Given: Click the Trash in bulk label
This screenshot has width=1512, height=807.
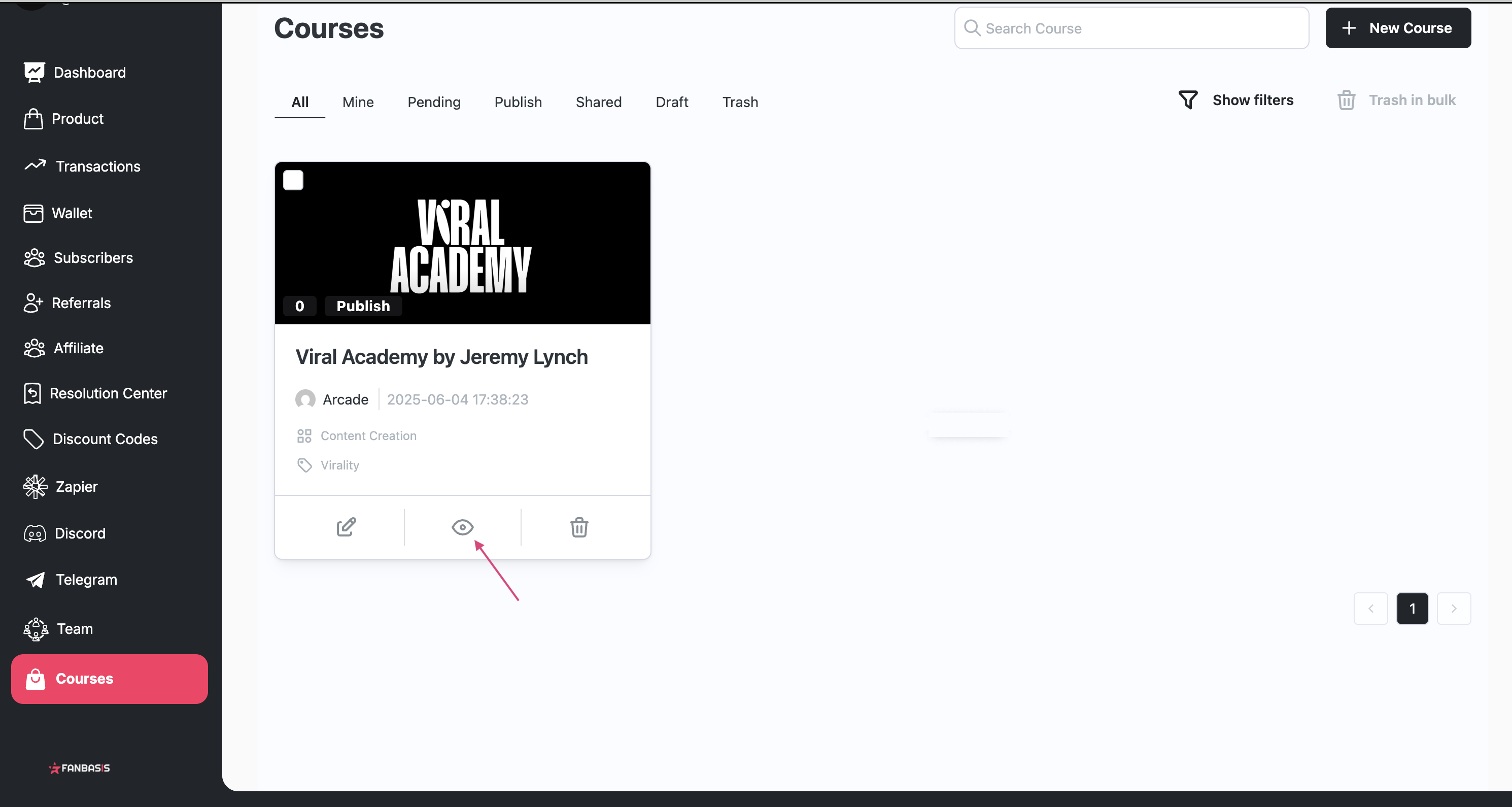Looking at the screenshot, I should coord(1412,100).
